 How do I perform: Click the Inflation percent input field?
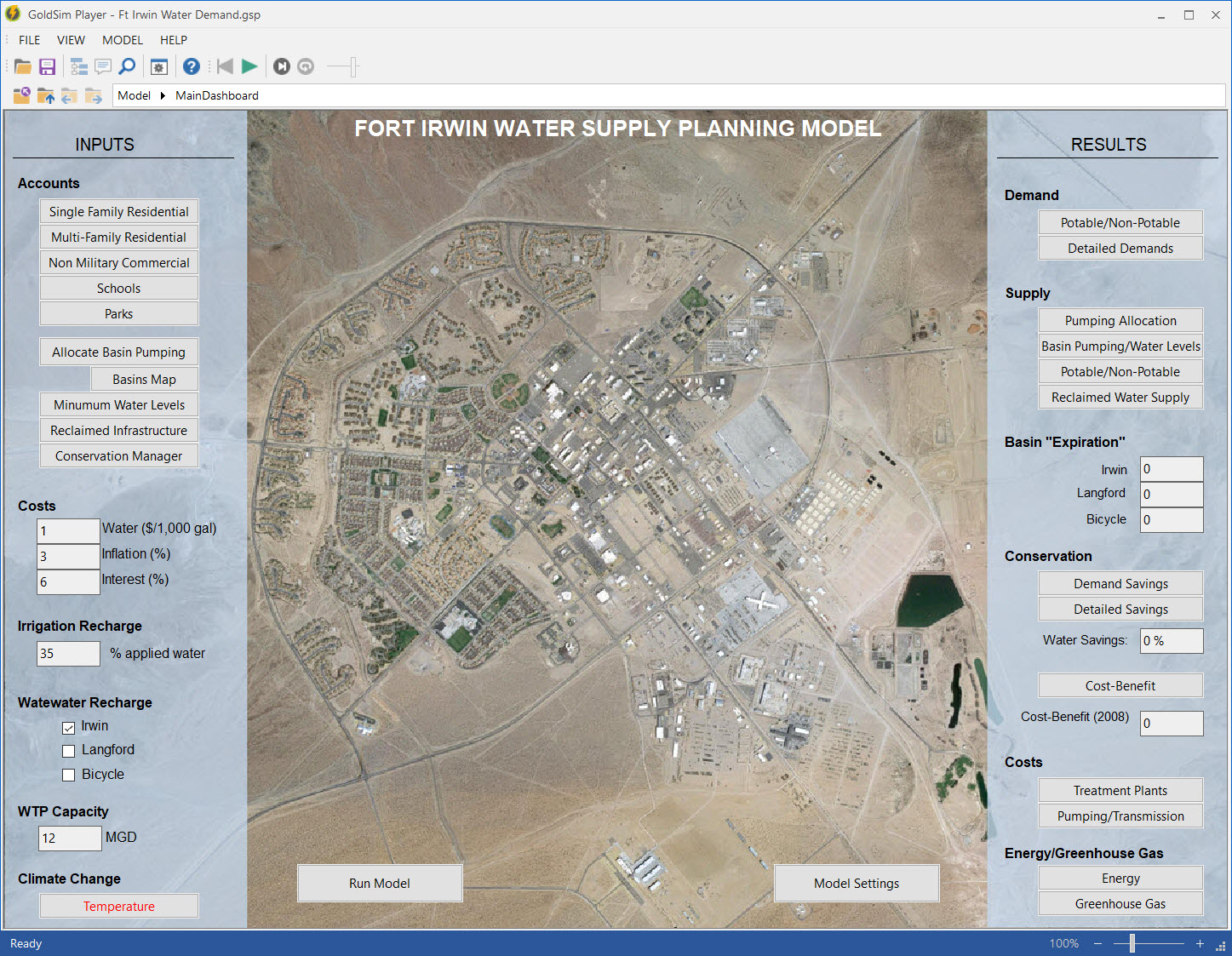click(68, 556)
